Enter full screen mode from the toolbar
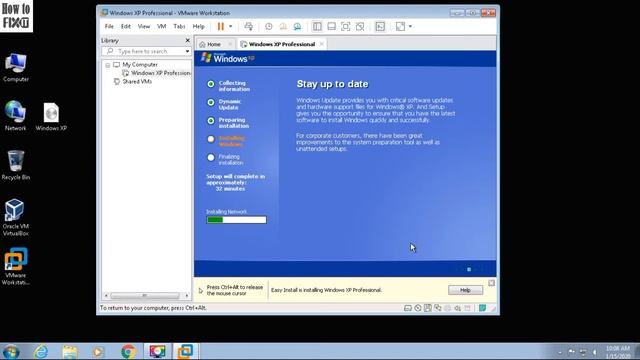 pos(346,27)
